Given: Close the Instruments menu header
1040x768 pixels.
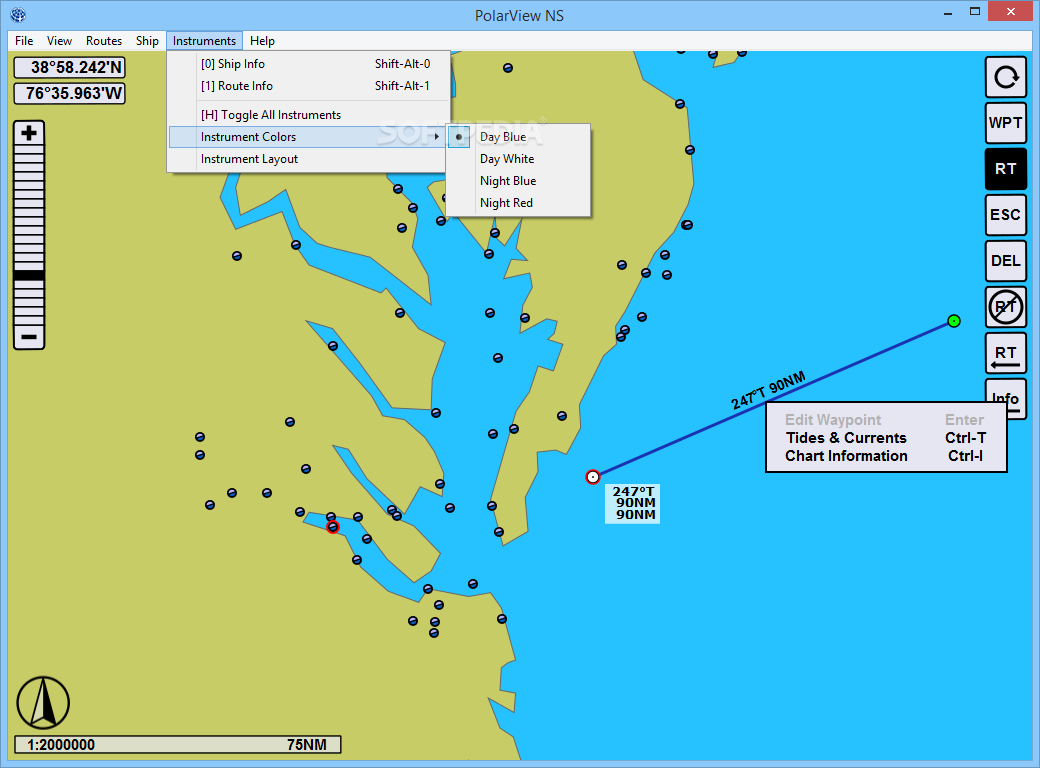Looking at the screenshot, I should tap(204, 40).
